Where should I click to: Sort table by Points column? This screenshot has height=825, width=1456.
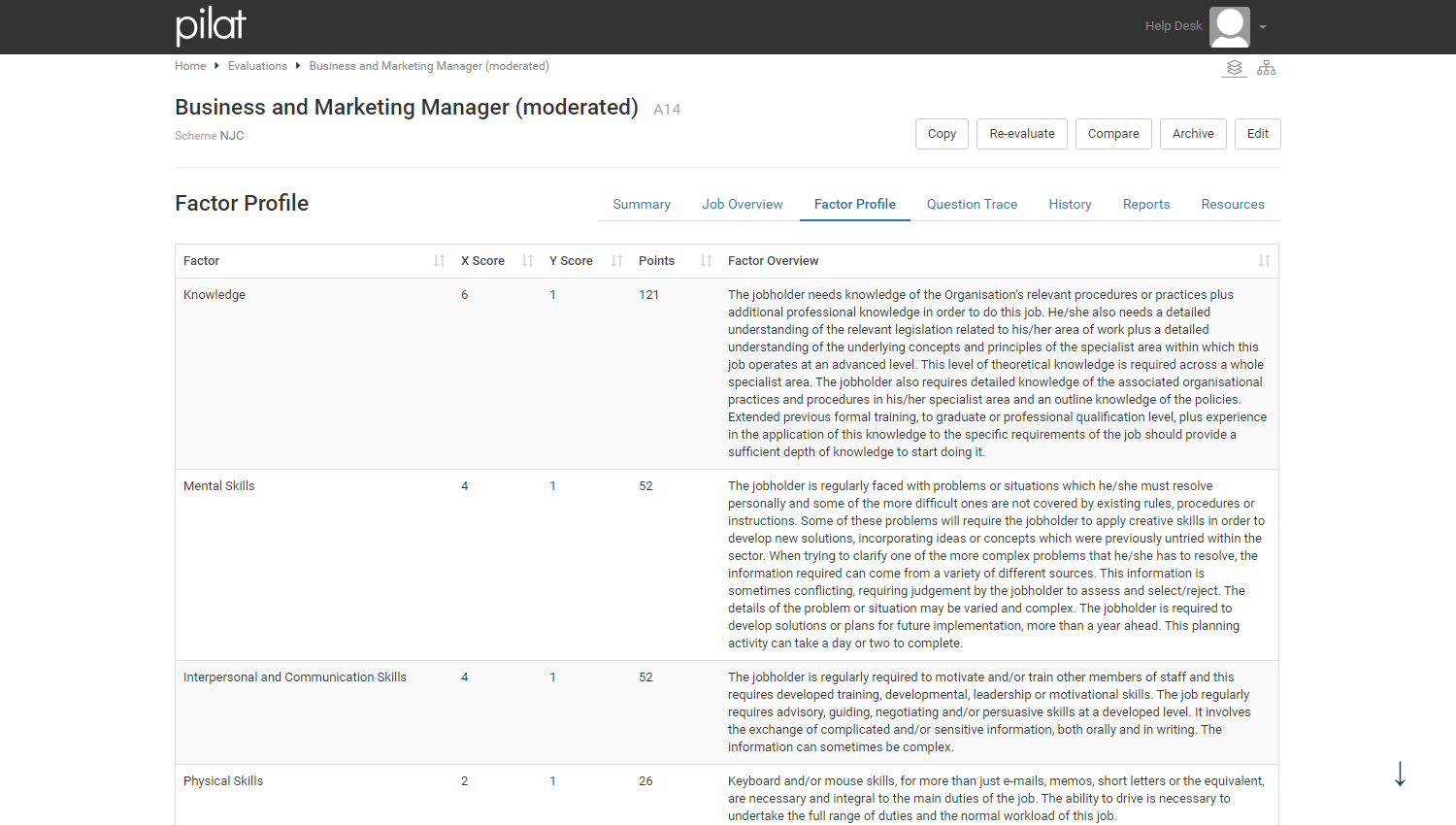coord(706,261)
